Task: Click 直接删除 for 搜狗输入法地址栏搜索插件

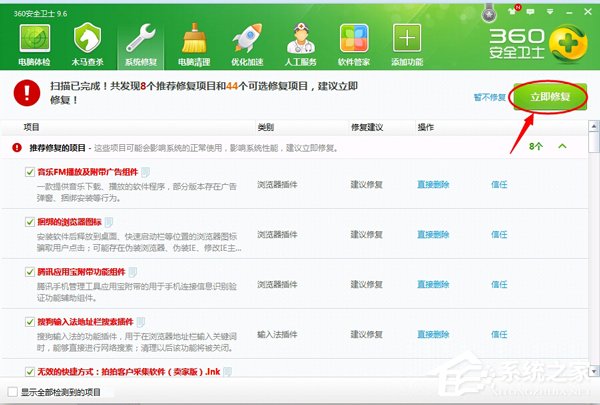Action: (x=432, y=333)
